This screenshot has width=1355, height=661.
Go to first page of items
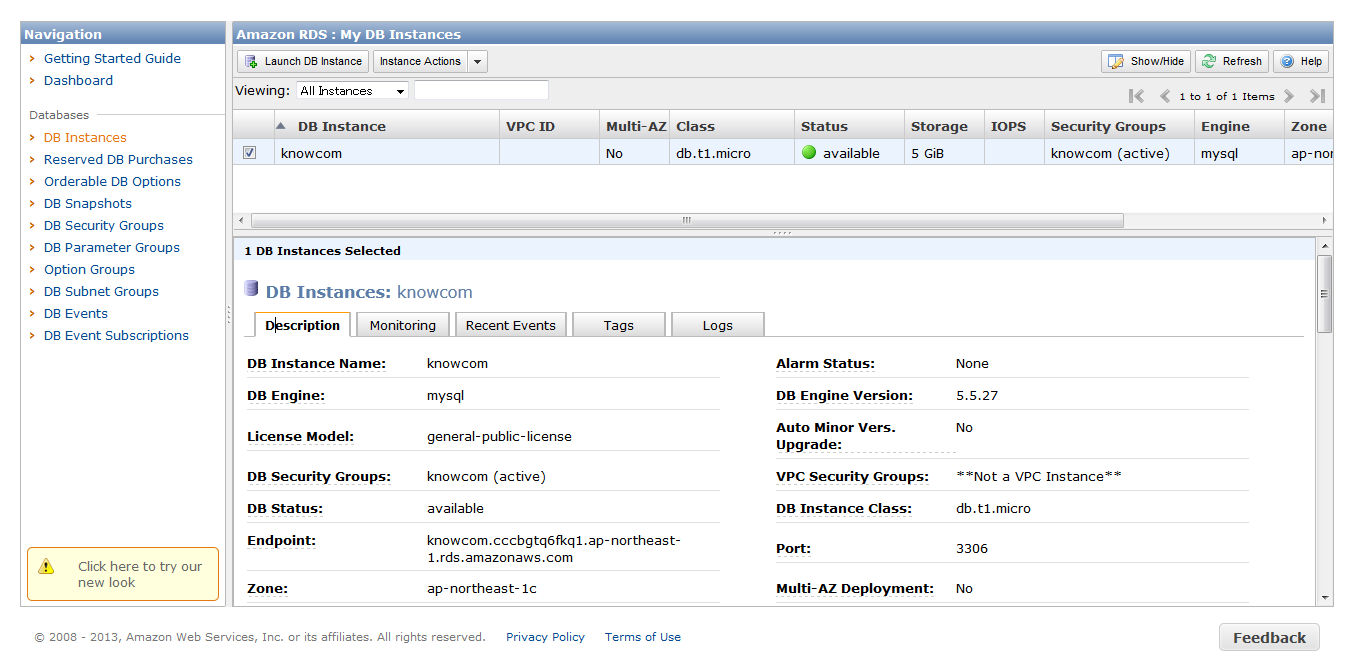[x=1136, y=96]
